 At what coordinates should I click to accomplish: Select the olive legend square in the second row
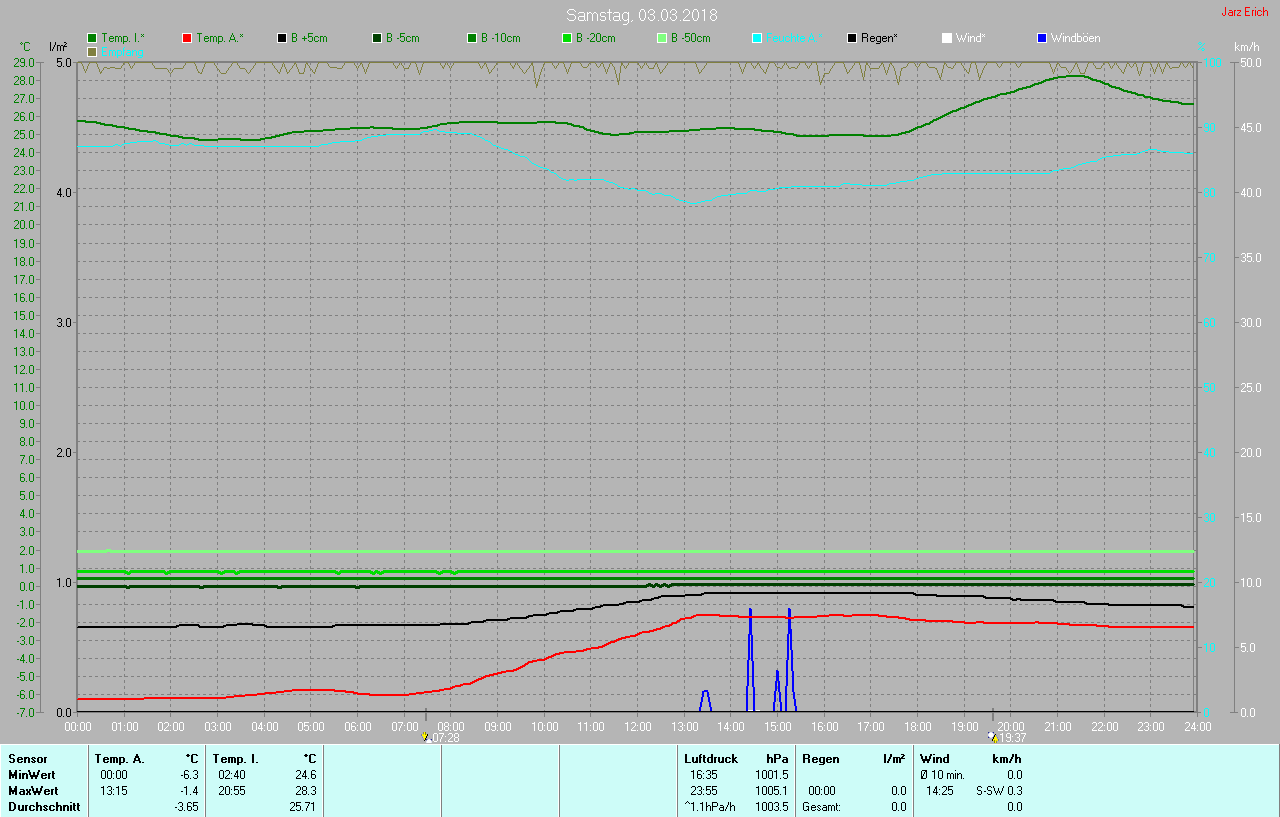click(x=93, y=51)
